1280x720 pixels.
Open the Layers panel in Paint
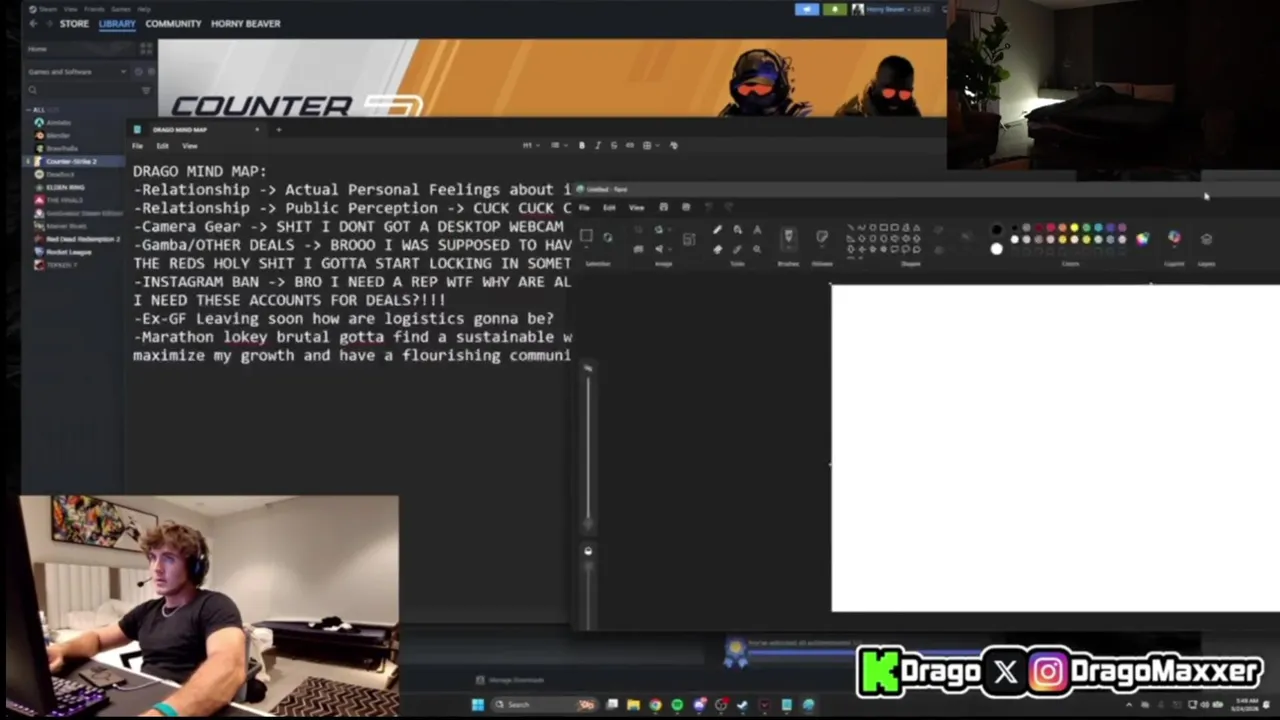pos(1206,239)
